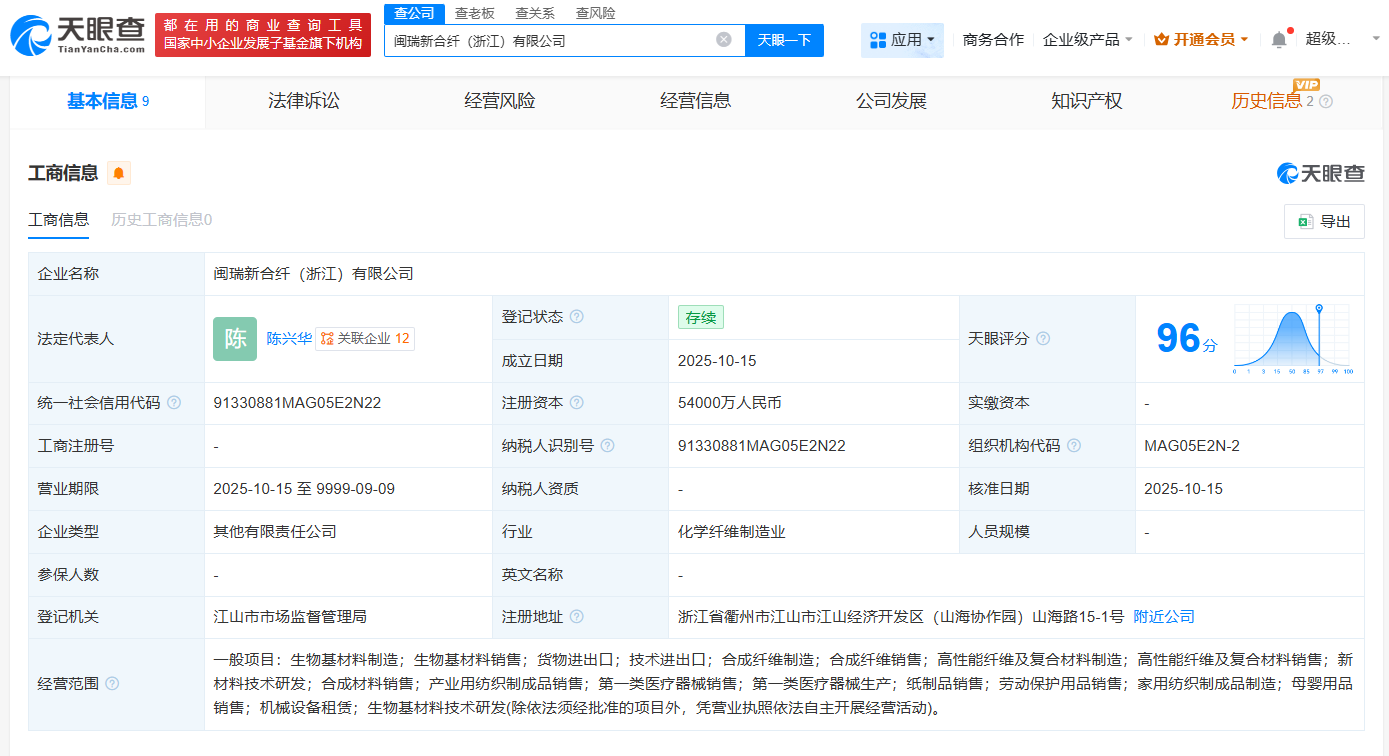Click the orange alert bell beside 工商信息 heading
The image size is (1389, 756).
119,172
